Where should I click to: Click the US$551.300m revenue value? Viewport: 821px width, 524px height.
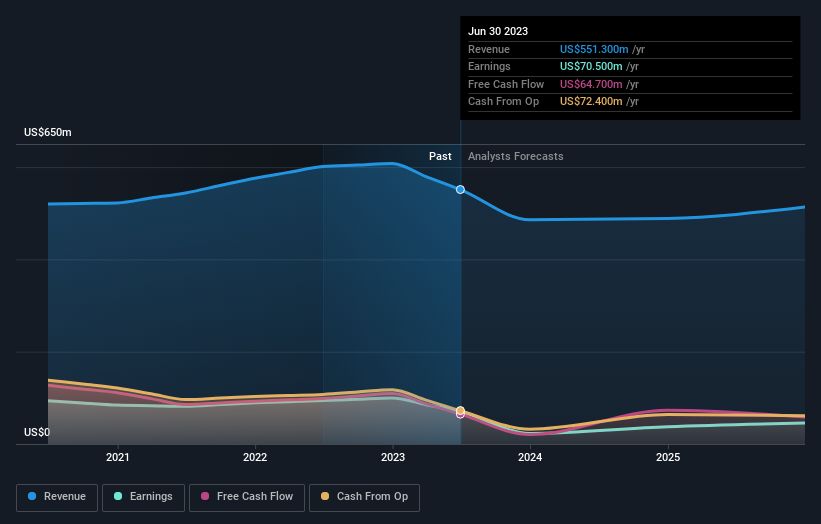(594, 49)
